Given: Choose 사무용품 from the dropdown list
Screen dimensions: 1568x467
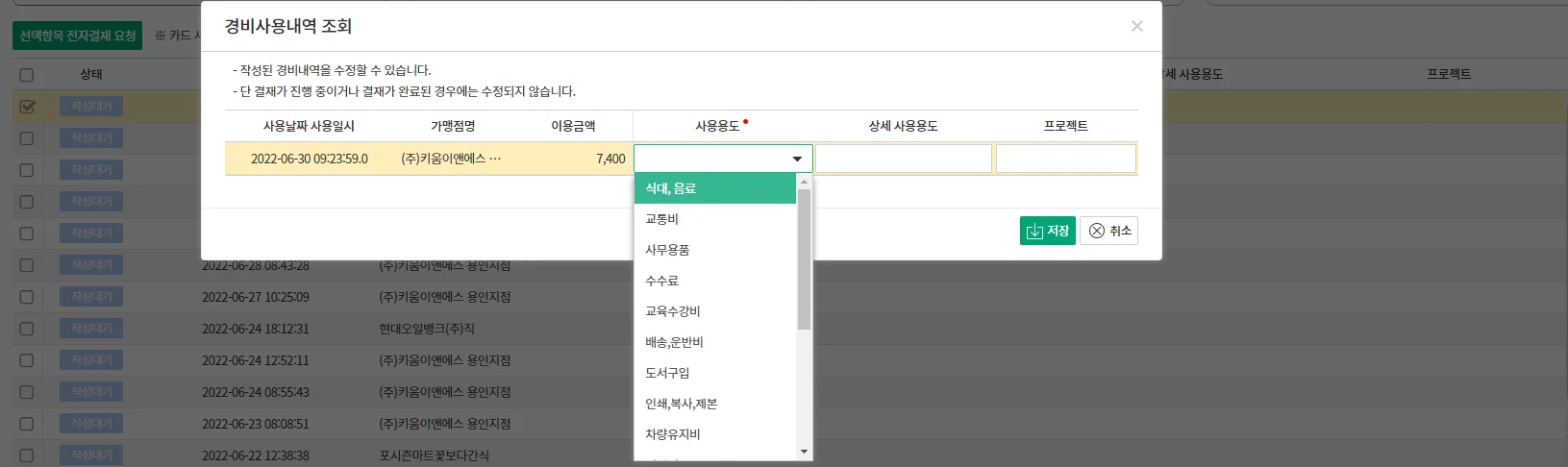Looking at the screenshot, I should [x=714, y=250].
